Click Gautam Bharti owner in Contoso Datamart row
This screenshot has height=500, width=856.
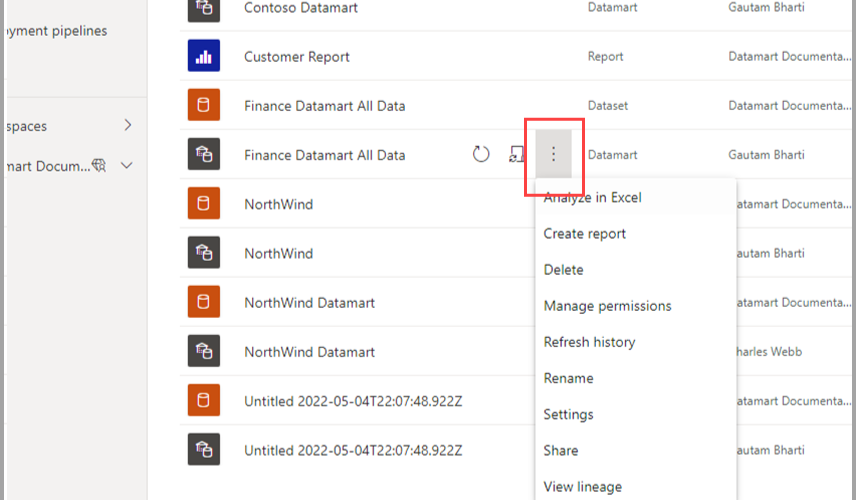(766, 7)
